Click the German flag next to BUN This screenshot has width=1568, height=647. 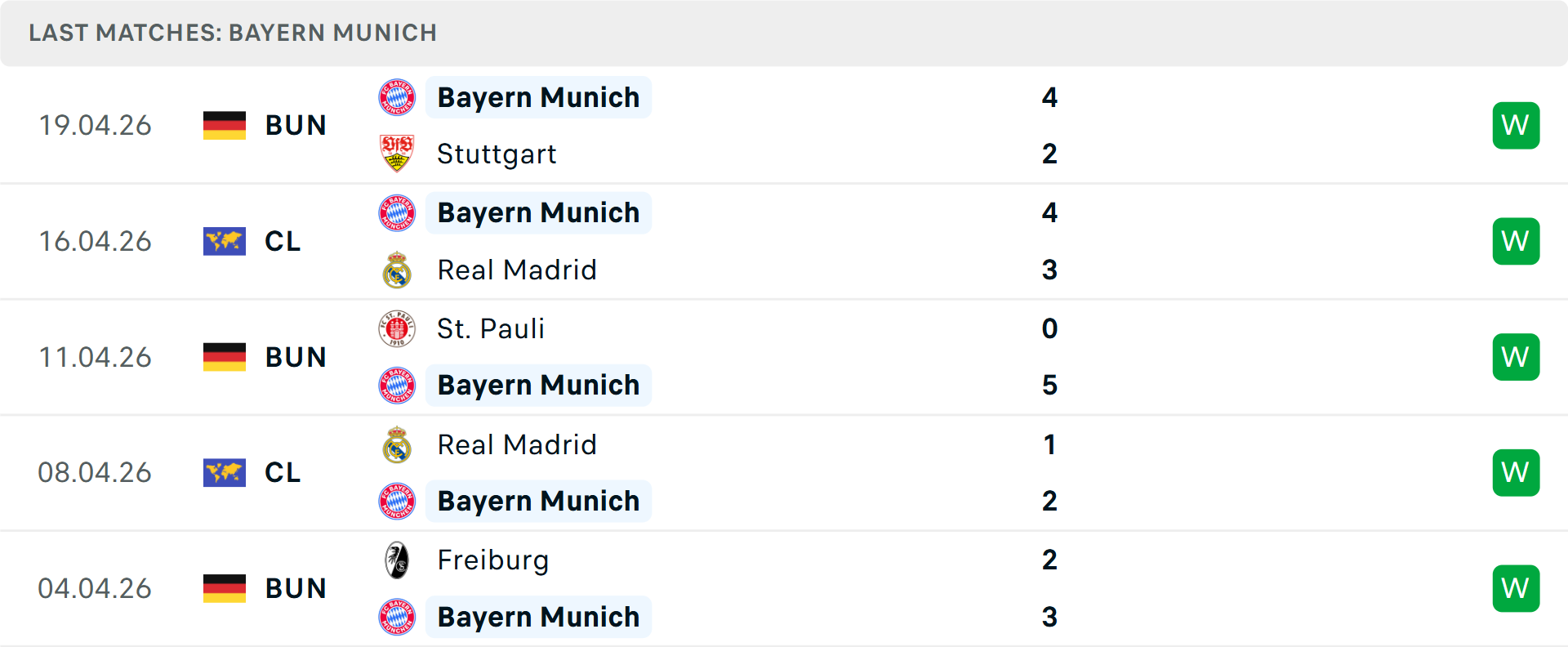coord(224,125)
